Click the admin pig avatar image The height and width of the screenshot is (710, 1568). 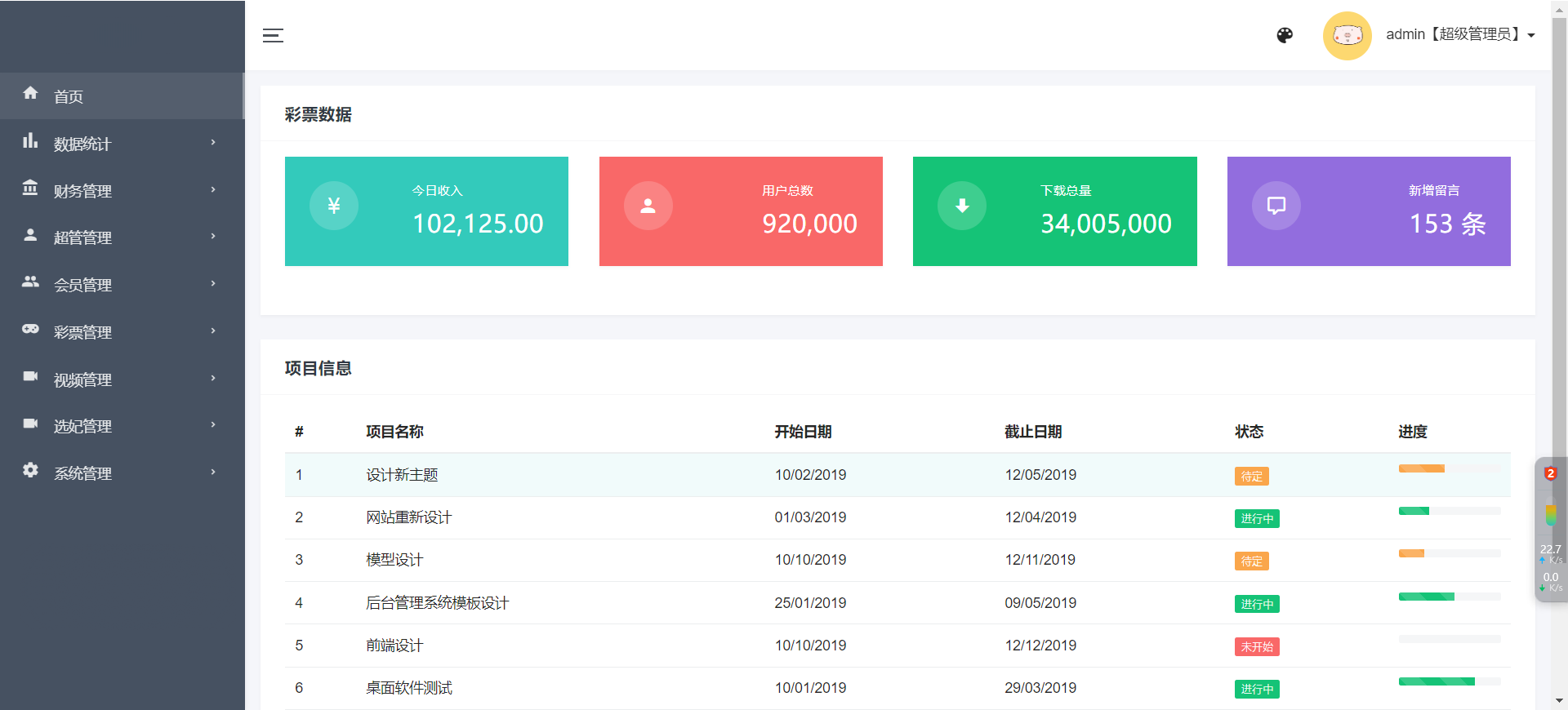1347,35
